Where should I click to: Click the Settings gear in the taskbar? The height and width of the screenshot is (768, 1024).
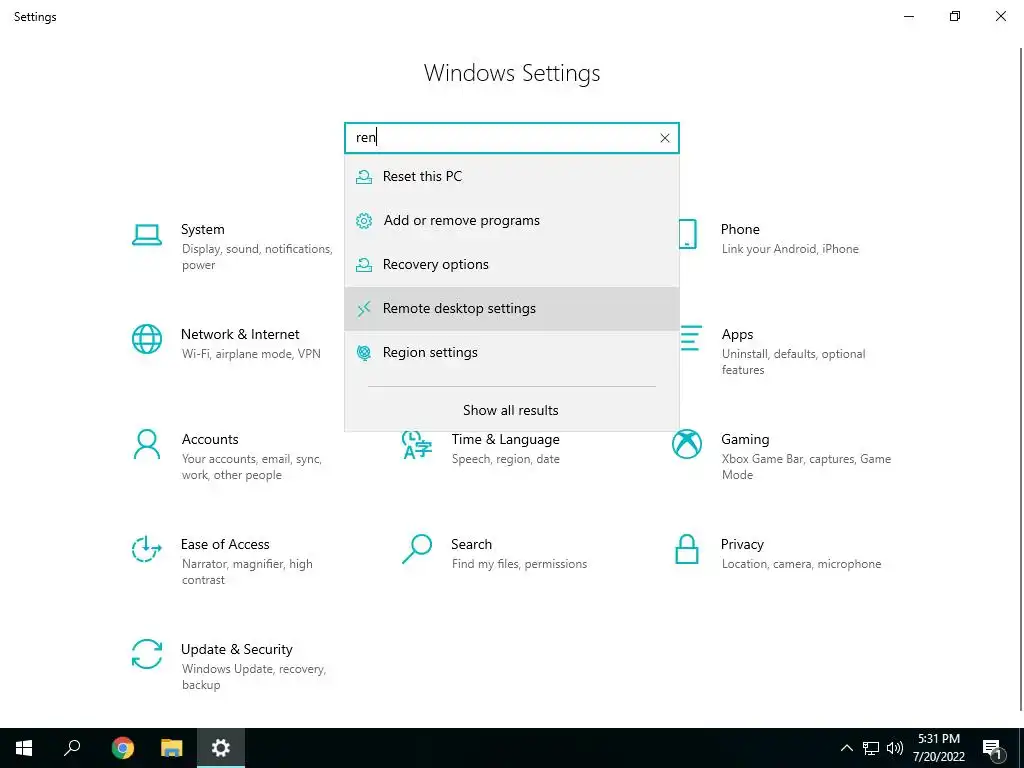[221, 748]
